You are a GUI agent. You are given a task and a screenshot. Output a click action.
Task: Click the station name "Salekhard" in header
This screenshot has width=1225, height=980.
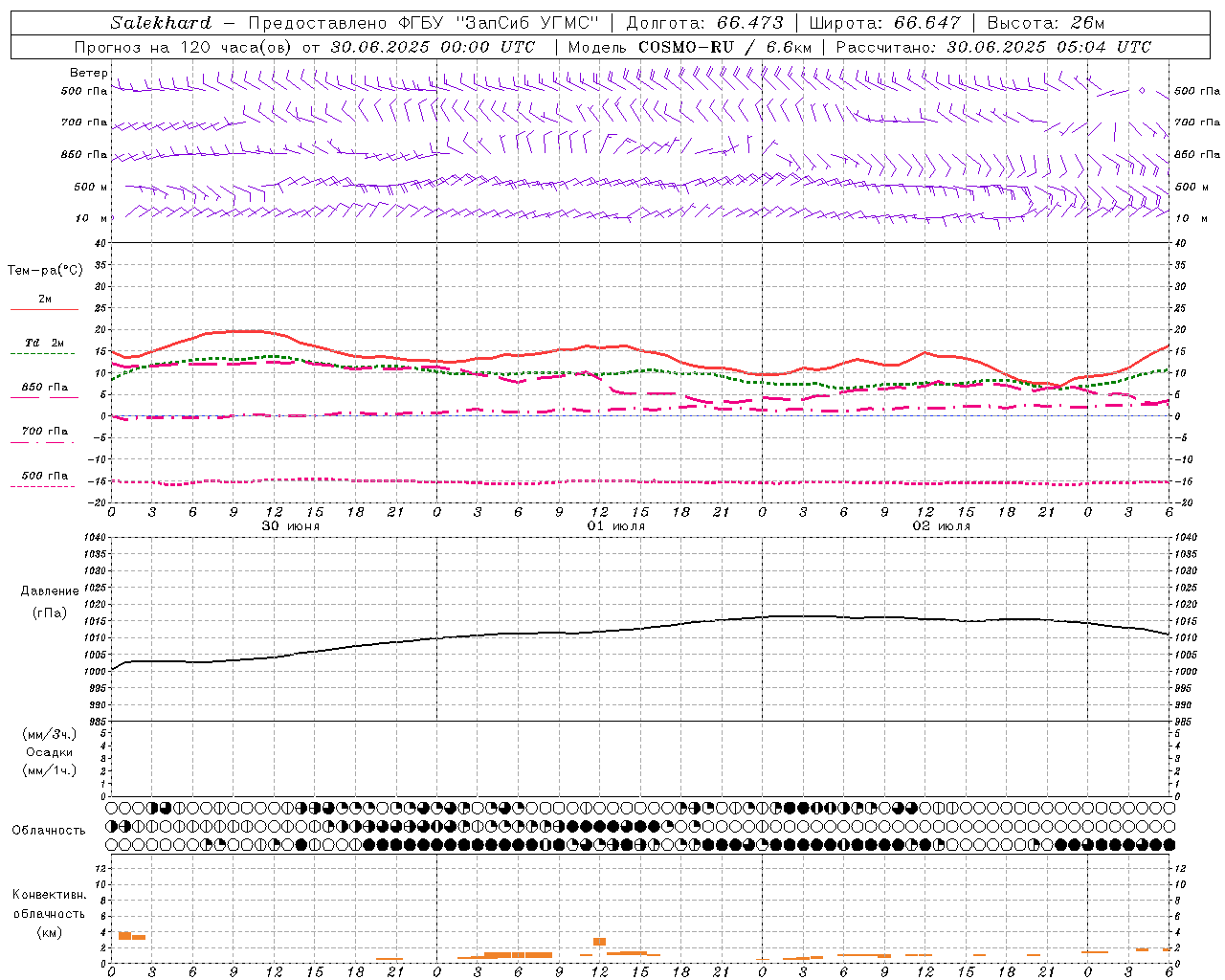point(161,23)
